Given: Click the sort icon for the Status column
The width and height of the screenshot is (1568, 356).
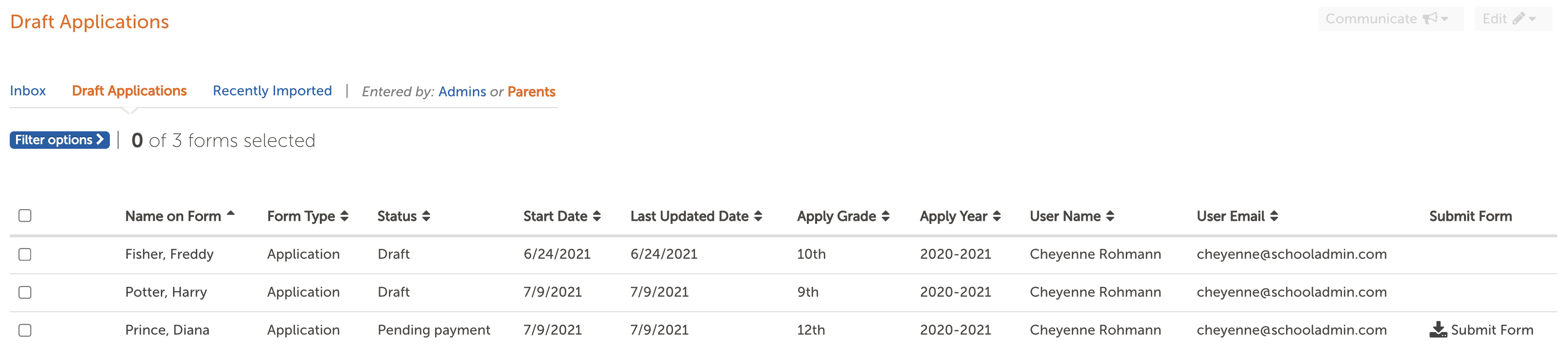Looking at the screenshot, I should coord(427,215).
